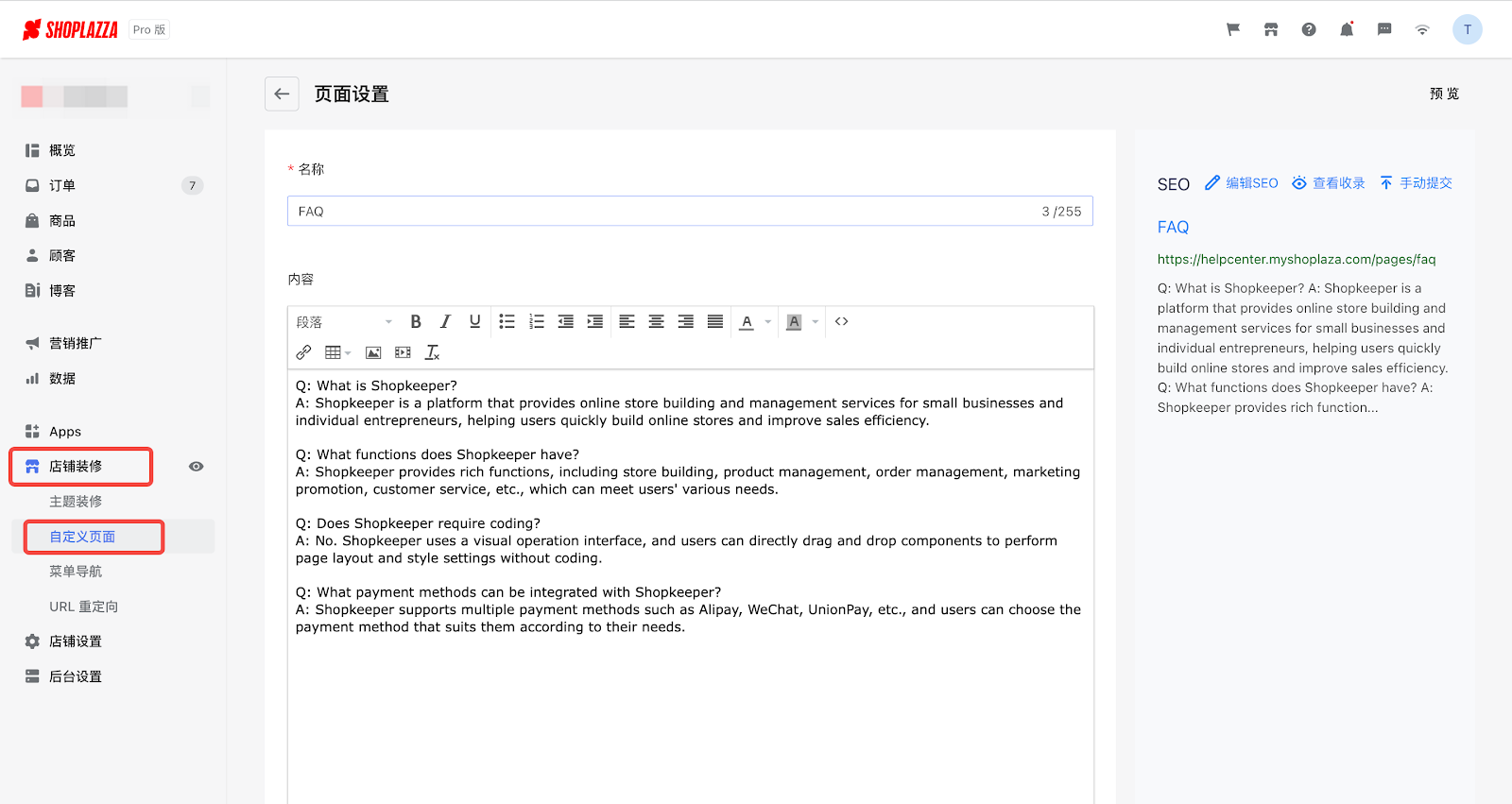Insert an image into content
Viewport: 1512px width, 804px height.
pyautogui.click(x=373, y=352)
